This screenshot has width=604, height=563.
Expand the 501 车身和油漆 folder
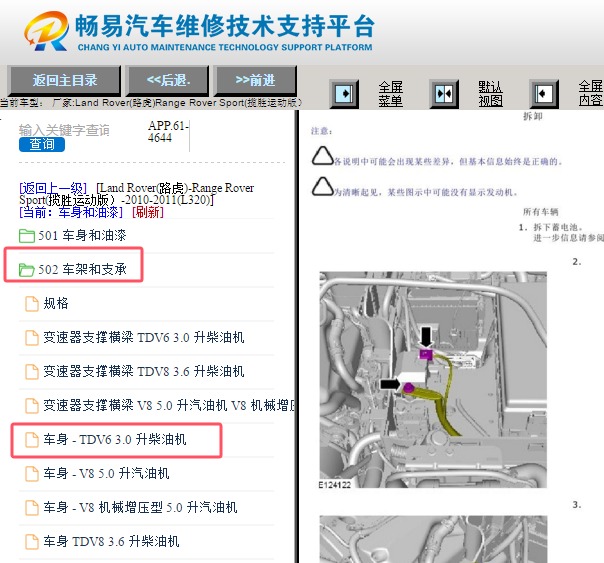point(82,235)
